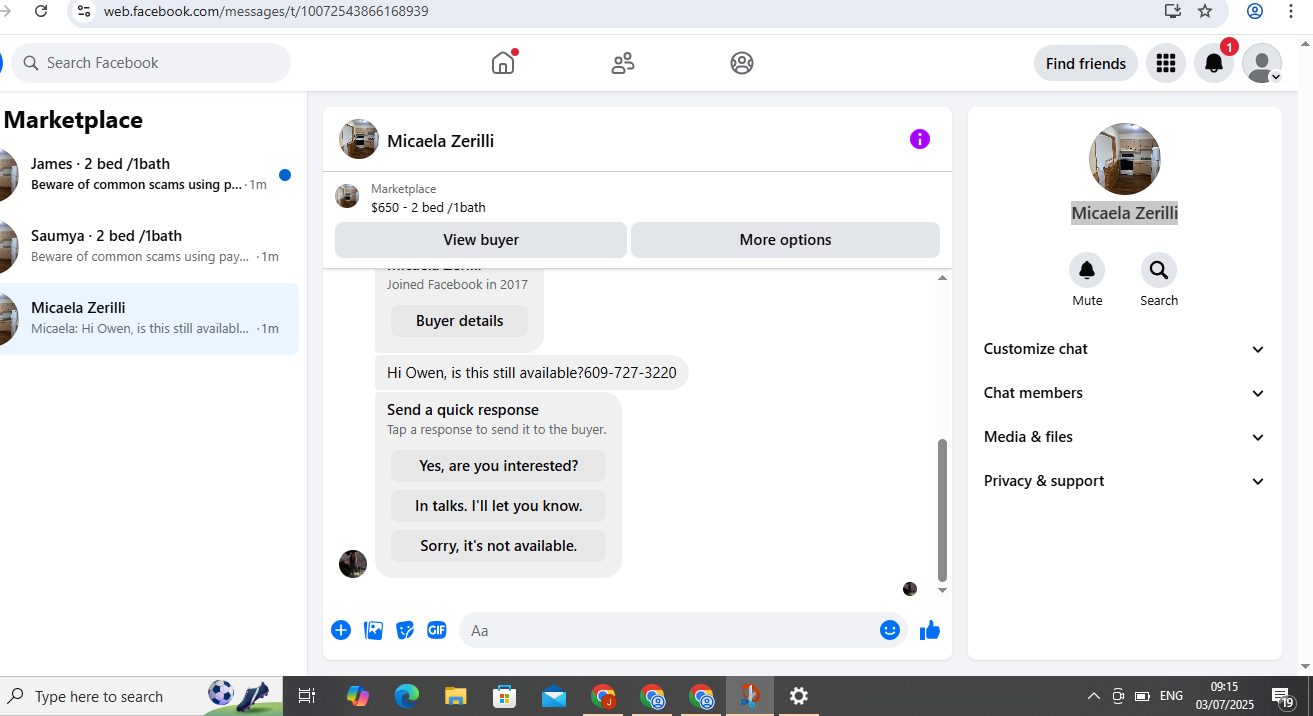This screenshot has width=1313, height=716.
Task: Open the Friends icon in top navigation
Action: pyautogui.click(x=623, y=63)
